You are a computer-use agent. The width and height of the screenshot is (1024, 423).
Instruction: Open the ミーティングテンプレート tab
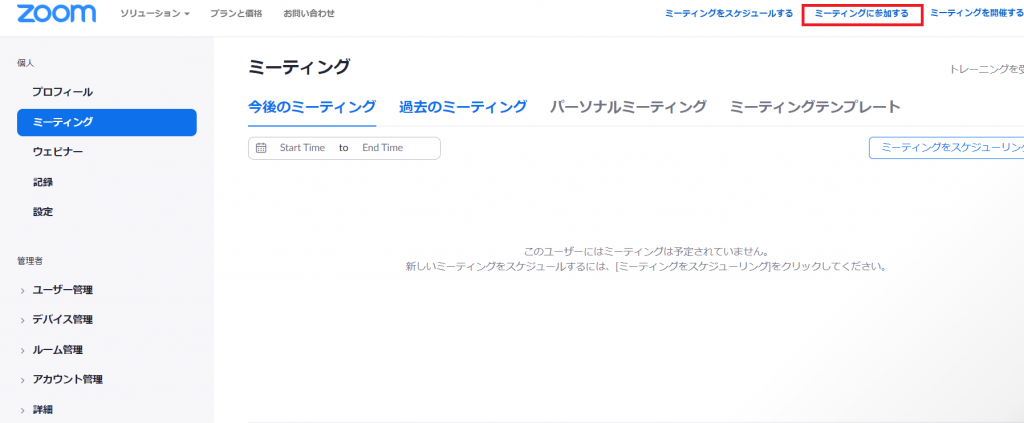tap(815, 107)
